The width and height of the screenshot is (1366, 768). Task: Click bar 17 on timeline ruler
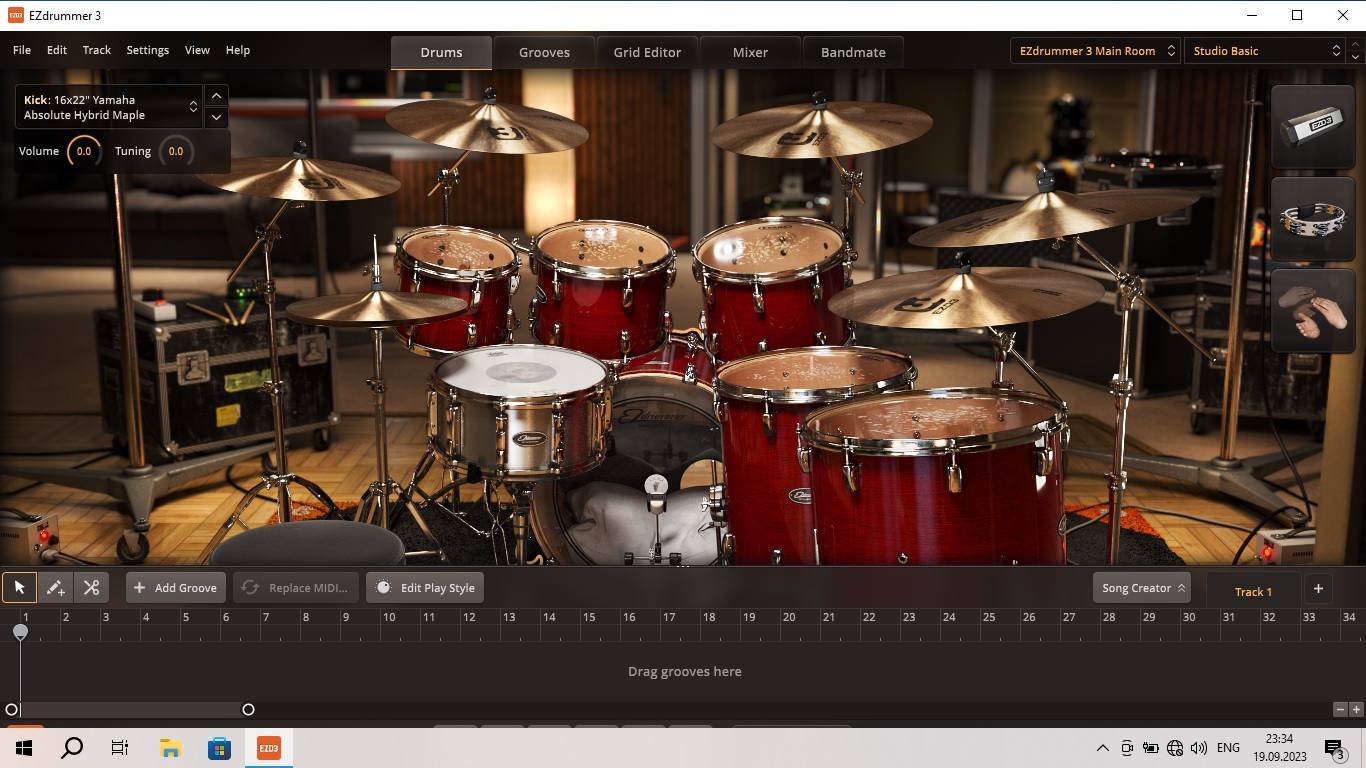point(669,617)
